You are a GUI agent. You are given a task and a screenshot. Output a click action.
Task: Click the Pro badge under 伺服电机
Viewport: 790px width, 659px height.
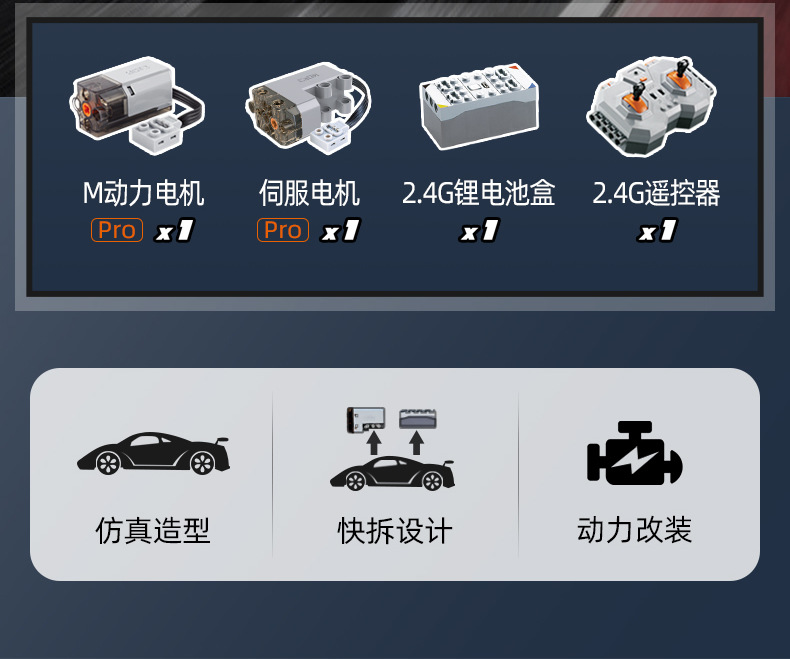point(283,230)
